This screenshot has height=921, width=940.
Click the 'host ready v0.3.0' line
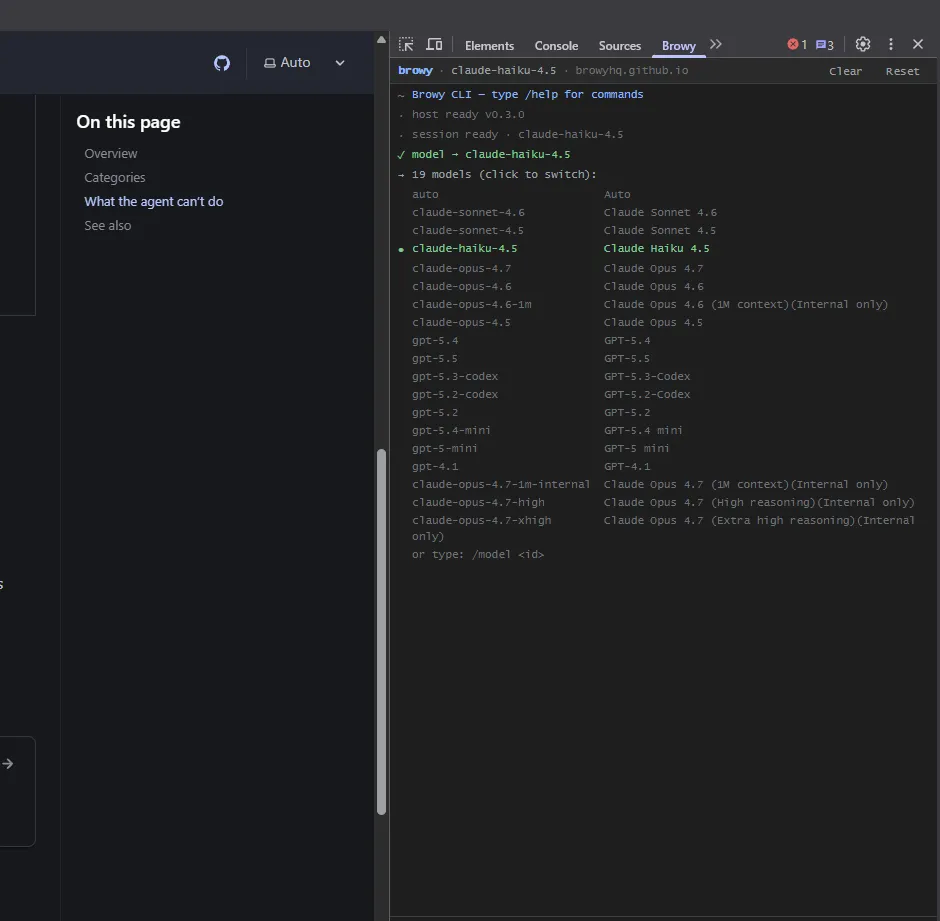468,115
